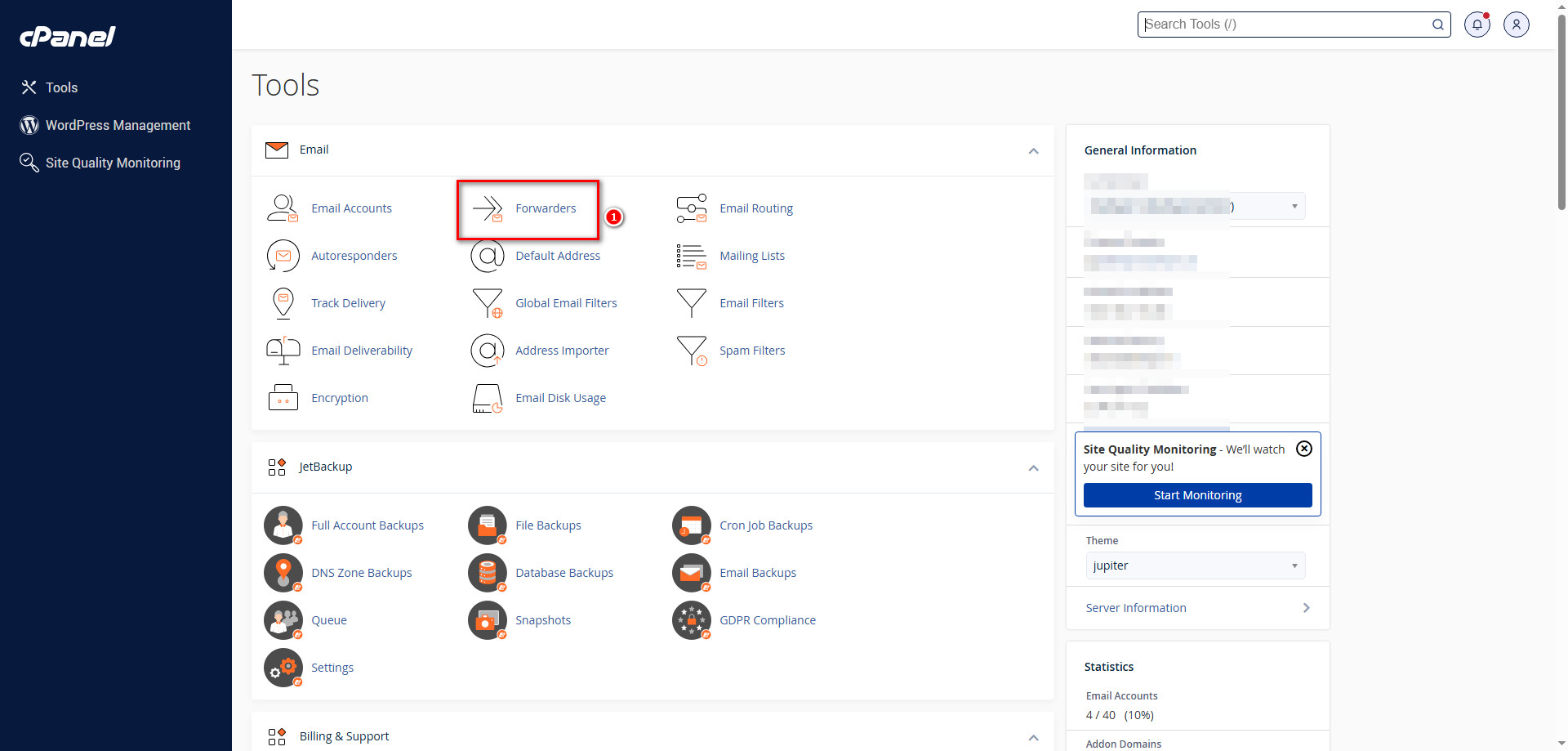
Task: Collapse the Email section
Action: pyautogui.click(x=1033, y=151)
